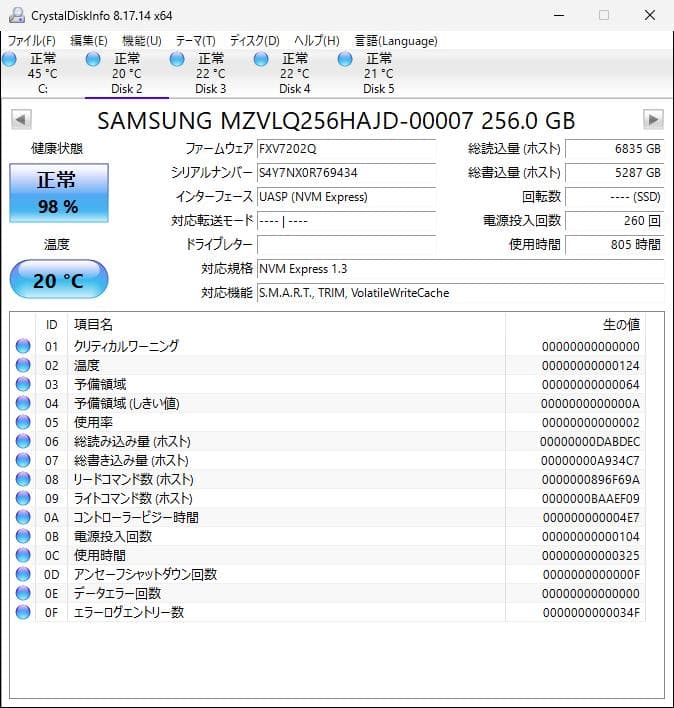The width and height of the screenshot is (674, 708).
Task: Click raw value 000000000004E7
Action: (x=591, y=517)
